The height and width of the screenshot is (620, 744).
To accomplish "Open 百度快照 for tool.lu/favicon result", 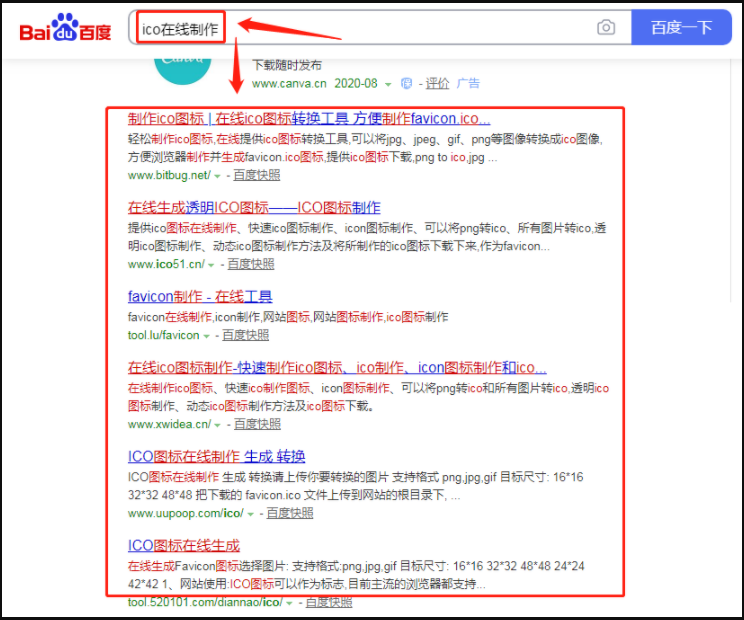I will 246,335.
